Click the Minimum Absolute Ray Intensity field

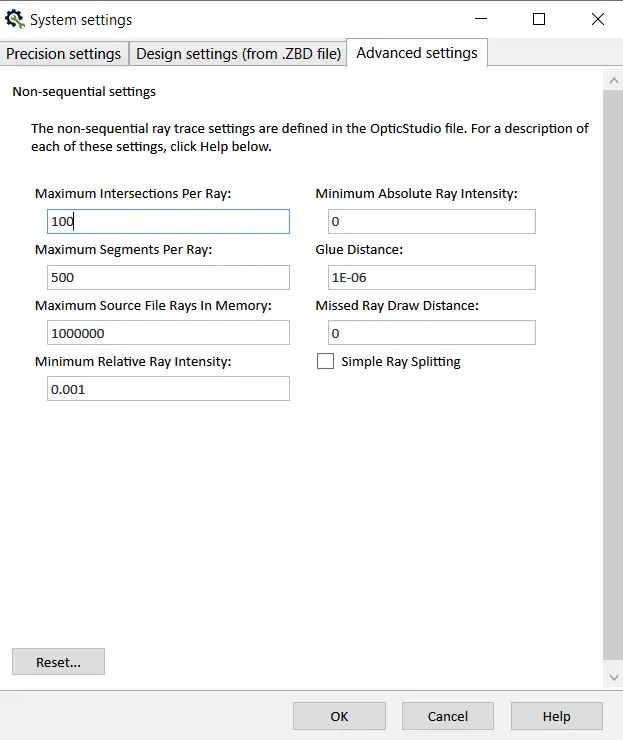point(432,221)
